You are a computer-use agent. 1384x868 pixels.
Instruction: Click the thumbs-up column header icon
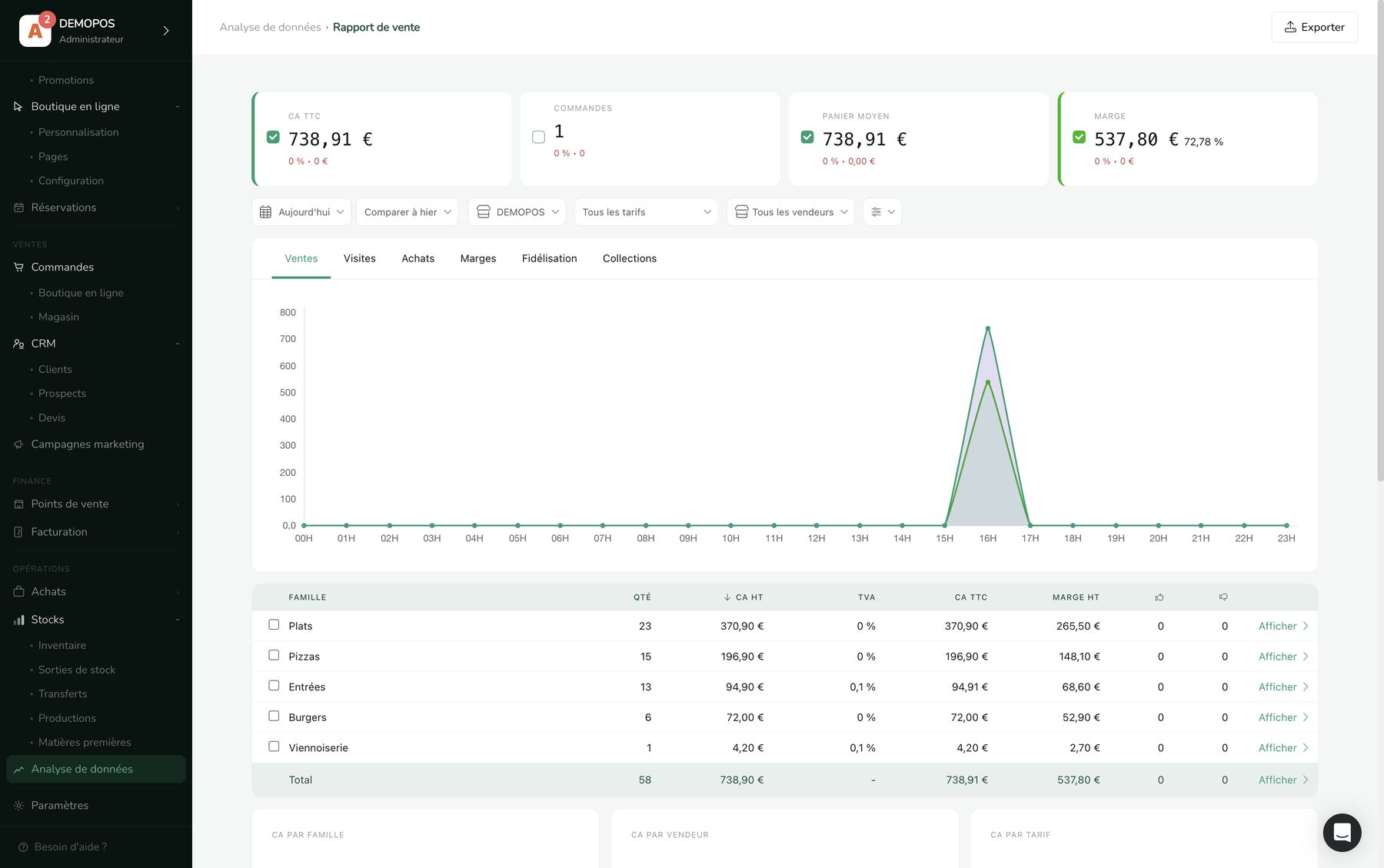1159,597
